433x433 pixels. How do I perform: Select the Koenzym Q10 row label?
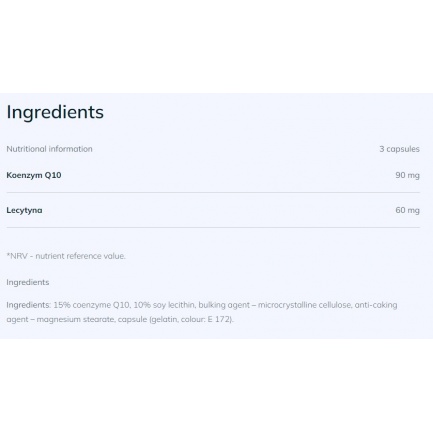[34, 175]
